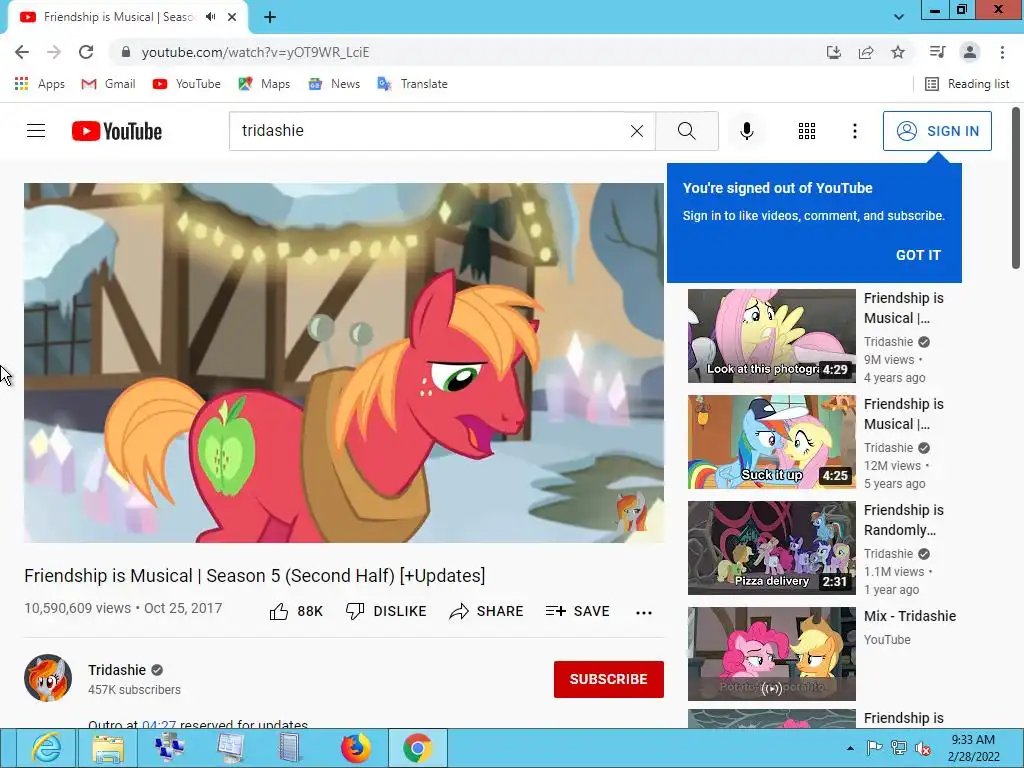The height and width of the screenshot is (768, 1024).
Task: Click the address bar URL
Action: (x=255, y=52)
